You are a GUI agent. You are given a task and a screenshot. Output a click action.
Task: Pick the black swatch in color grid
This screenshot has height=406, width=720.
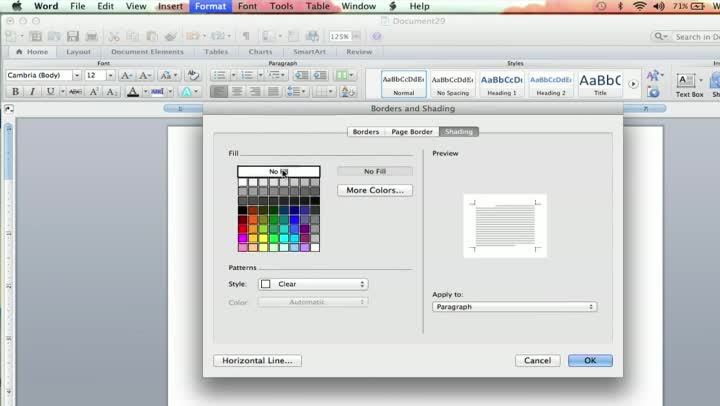pos(242,210)
